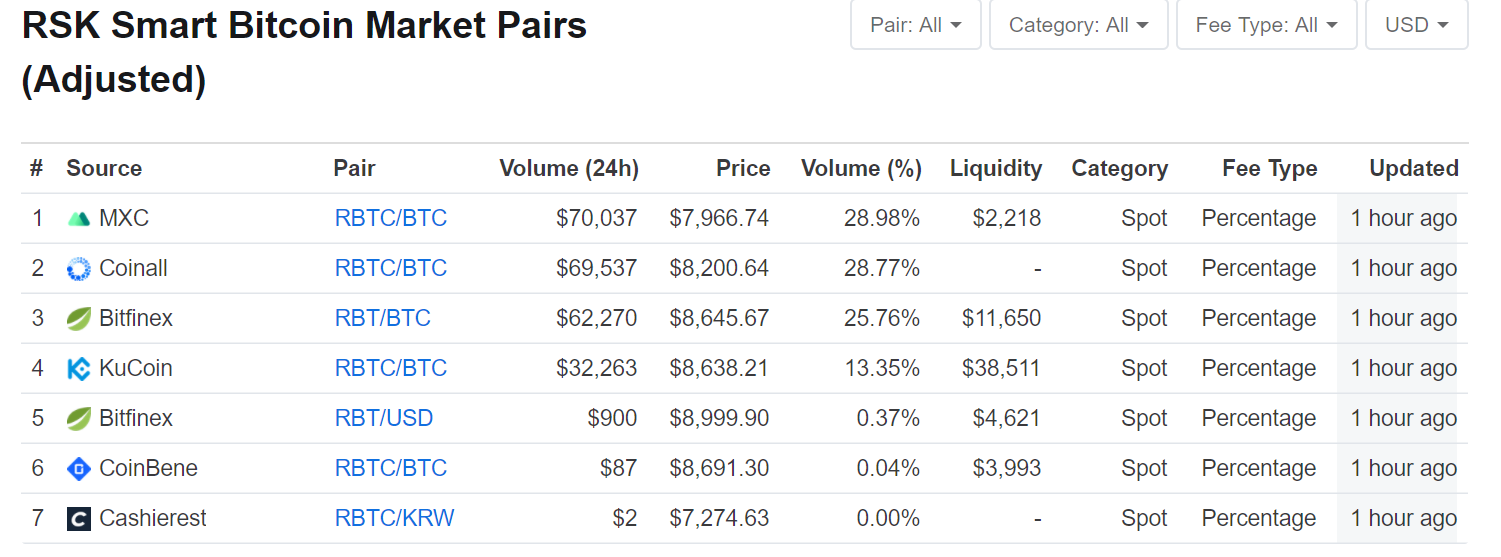The height and width of the screenshot is (557, 1501).
Task: Click the MXC exchange logo icon
Action: point(79,219)
